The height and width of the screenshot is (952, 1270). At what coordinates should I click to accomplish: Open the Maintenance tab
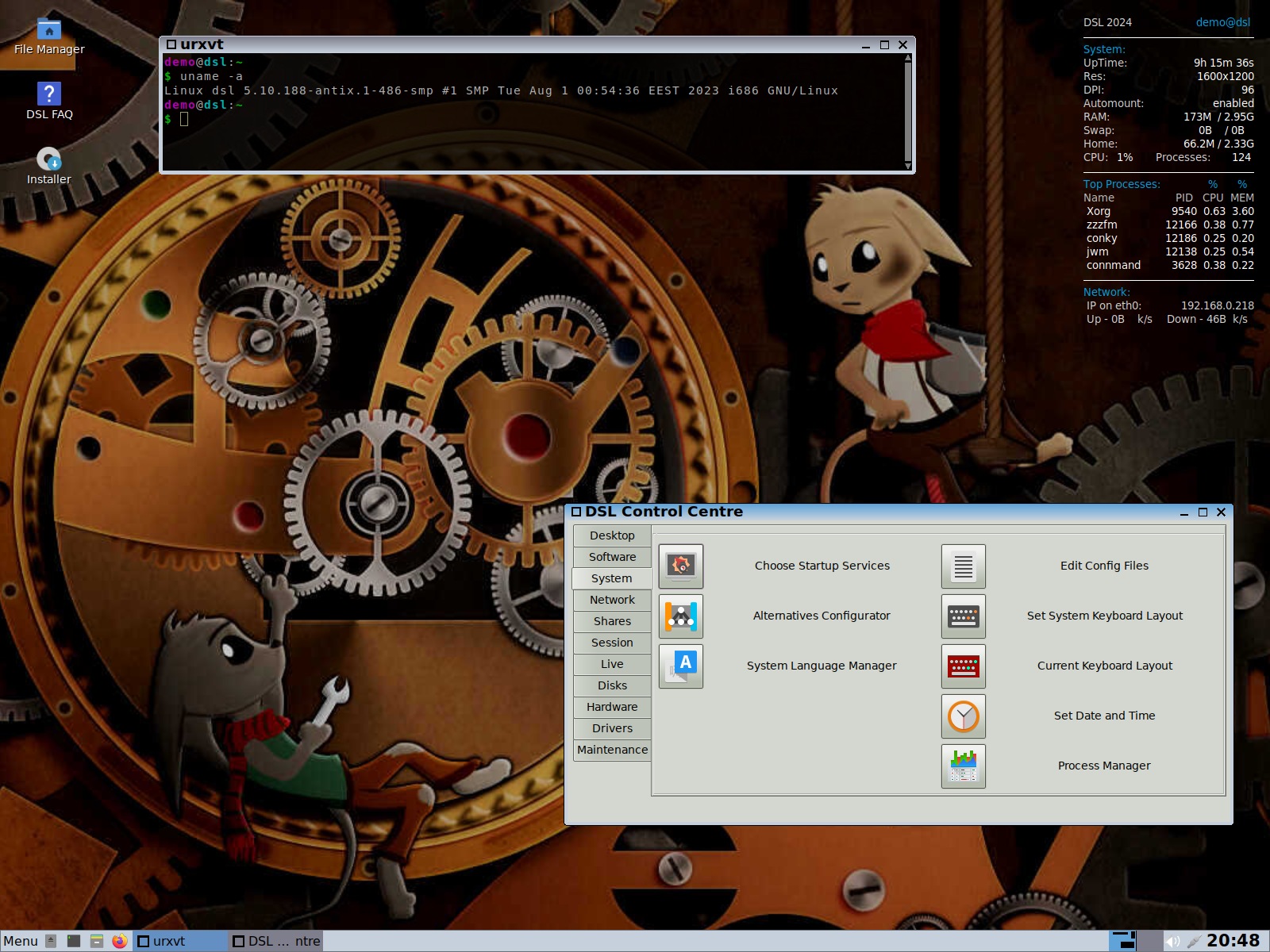pos(612,750)
